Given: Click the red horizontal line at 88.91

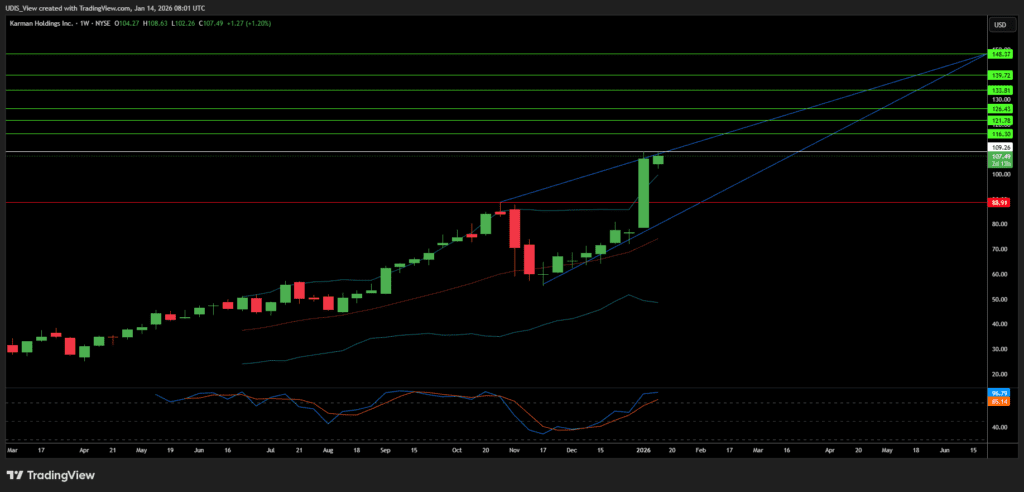Looking at the screenshot, I should [300, 202].
